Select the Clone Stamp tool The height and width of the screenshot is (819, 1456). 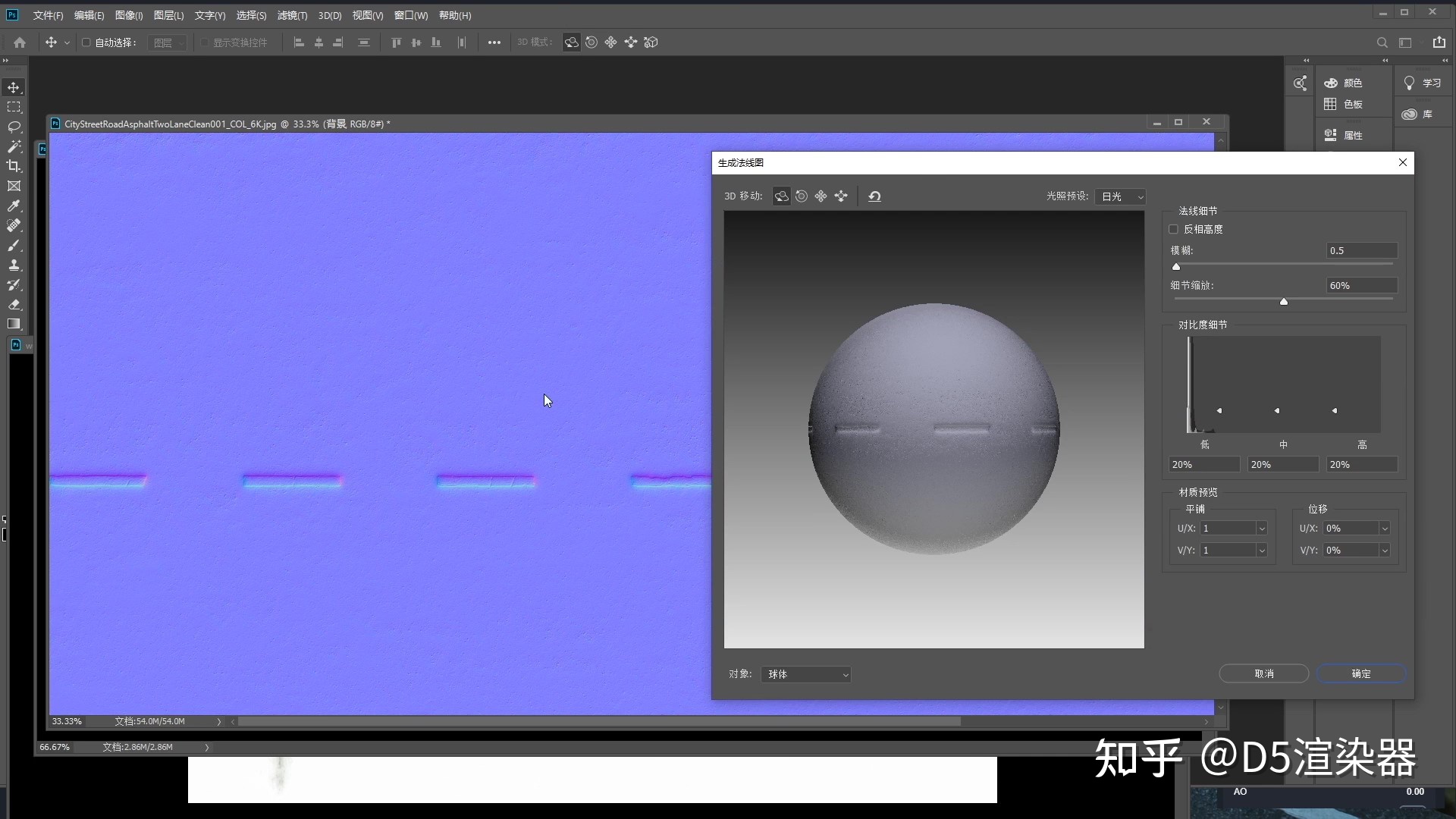pyautogui.click(x=14, y=265)
